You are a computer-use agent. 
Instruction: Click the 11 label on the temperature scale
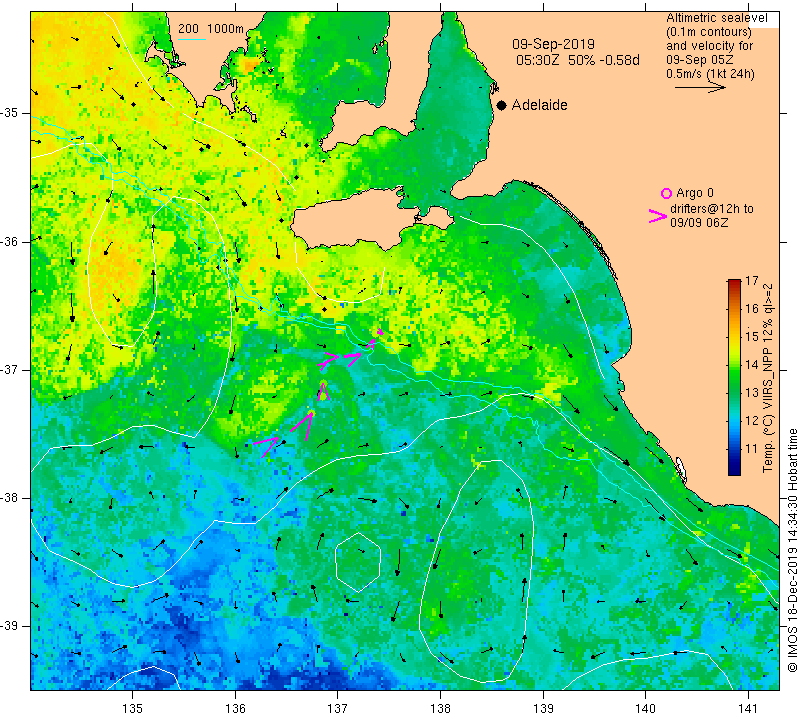click(x=752, y=449)
